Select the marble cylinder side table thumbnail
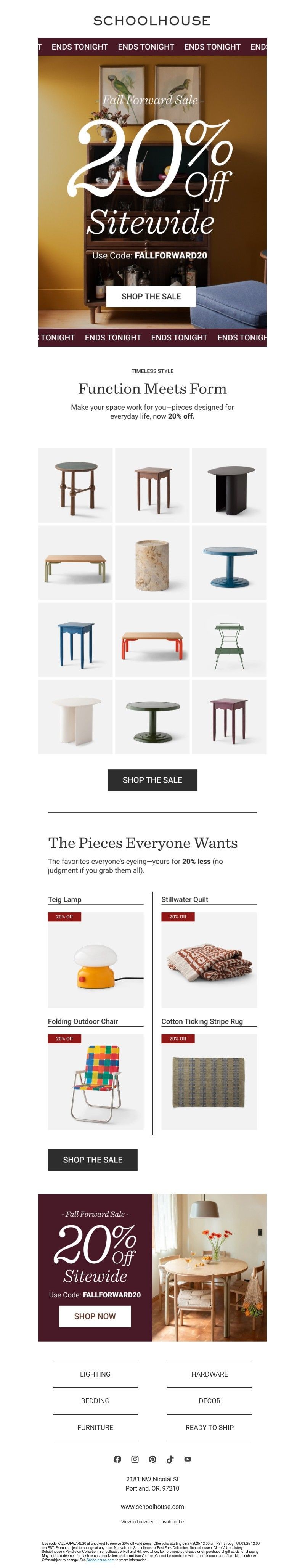The height and width of the screenshot is (1568, 305). tap(152, 562)
